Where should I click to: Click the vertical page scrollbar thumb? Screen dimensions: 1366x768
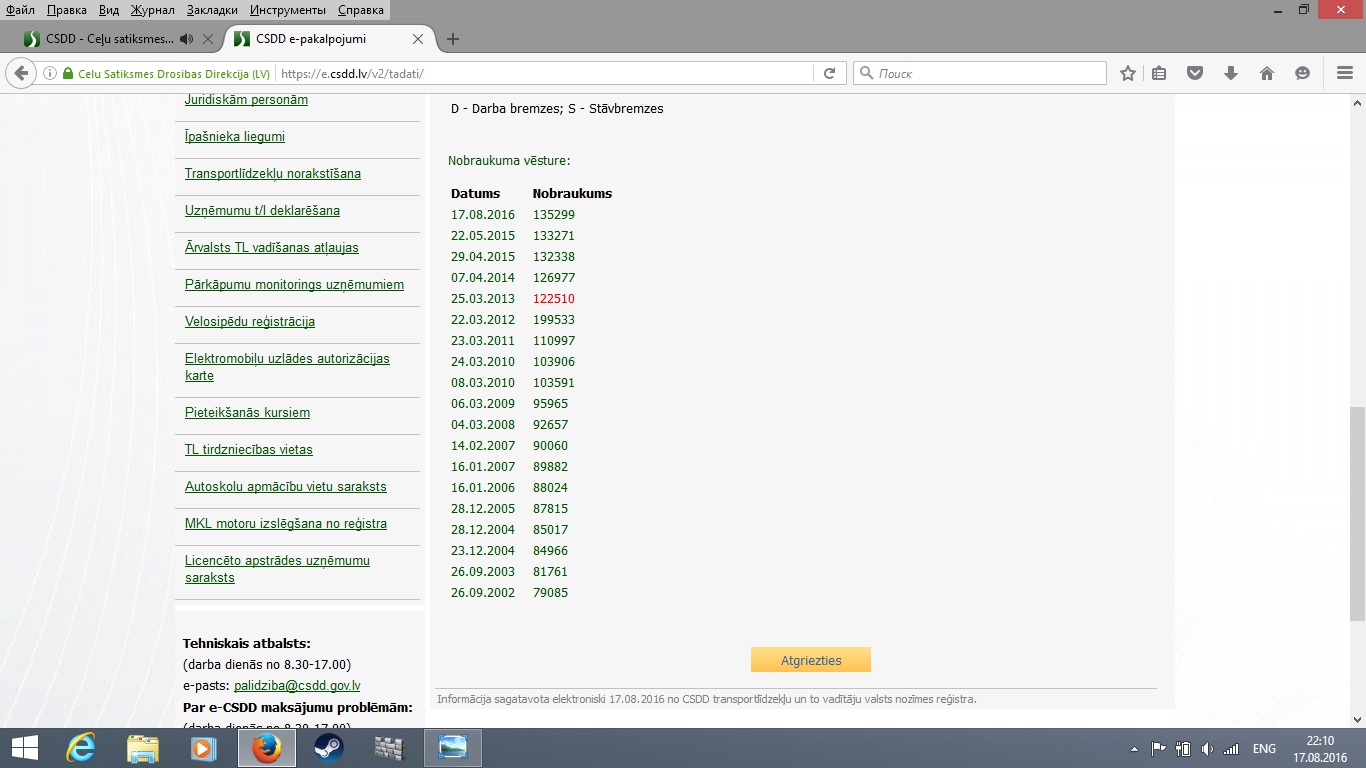1357,513
